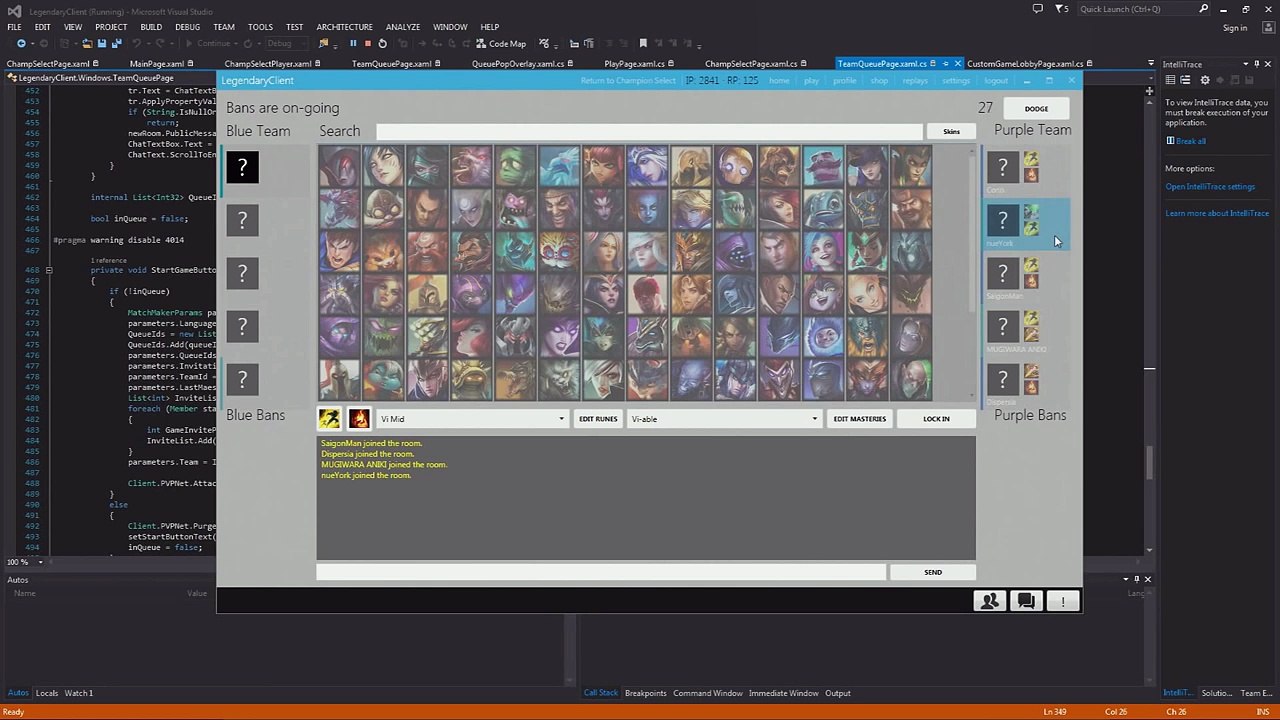The image size is (1280, 720).
Task: Click the Ghost summoner spell icon
Action: (329, 419)
